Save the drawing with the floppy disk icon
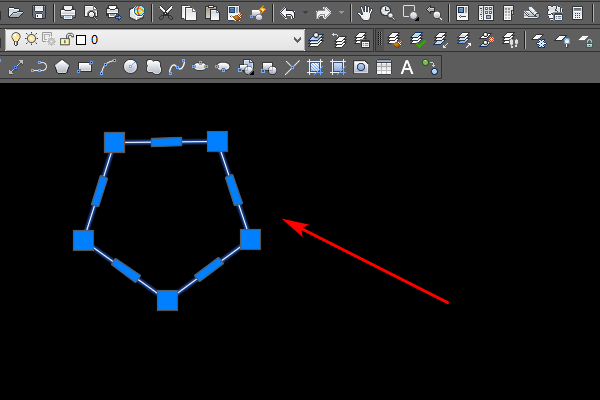The image size is (600, 400). [x=39, y=13]
